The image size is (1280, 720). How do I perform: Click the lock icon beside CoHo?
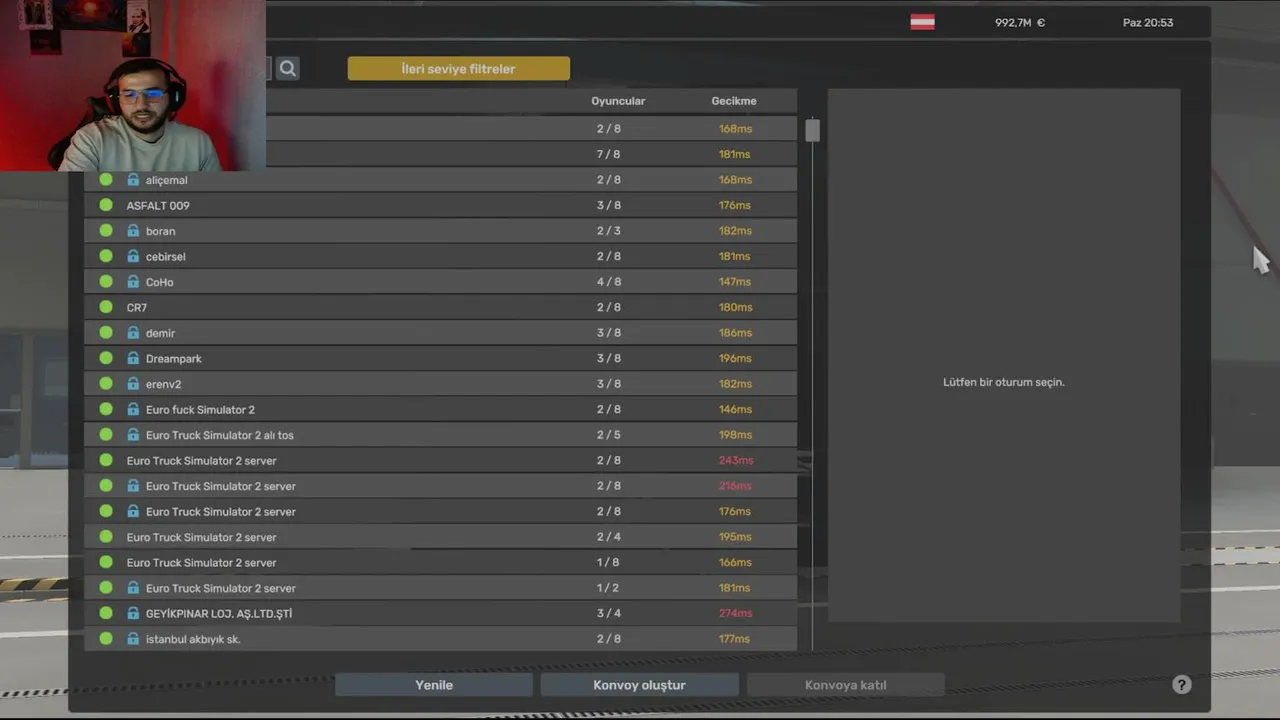133,282
